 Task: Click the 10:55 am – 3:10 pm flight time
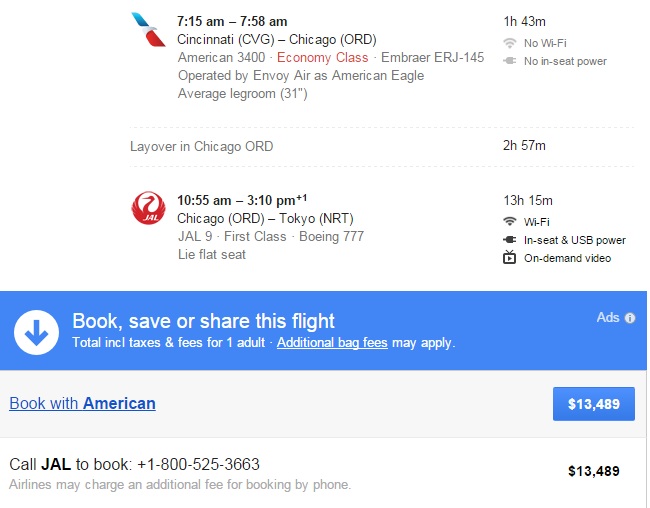coord(238,201)
